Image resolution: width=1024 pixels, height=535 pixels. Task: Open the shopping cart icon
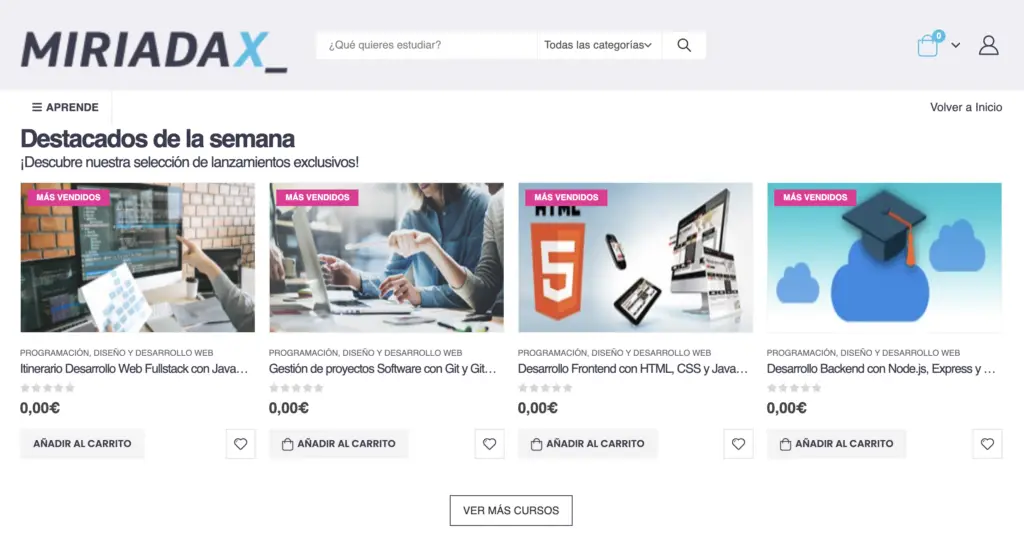pyautogui.click(x=930, y=45)
